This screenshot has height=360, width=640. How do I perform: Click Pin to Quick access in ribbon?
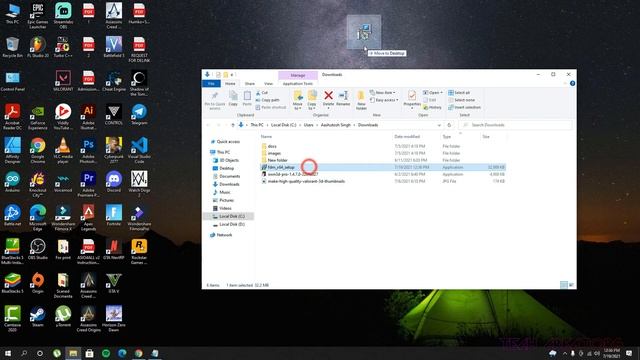215,100
